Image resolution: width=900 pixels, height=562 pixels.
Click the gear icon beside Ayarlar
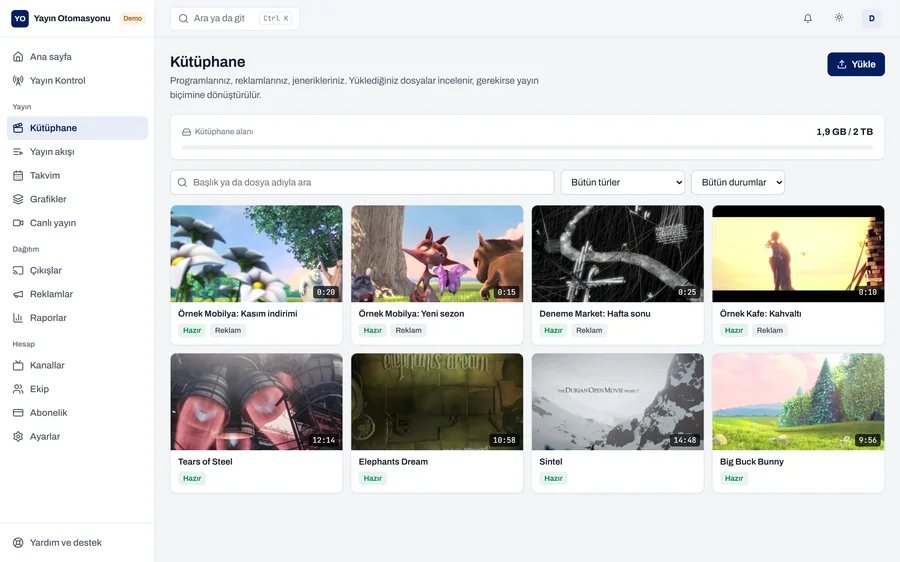coord(18,436)
